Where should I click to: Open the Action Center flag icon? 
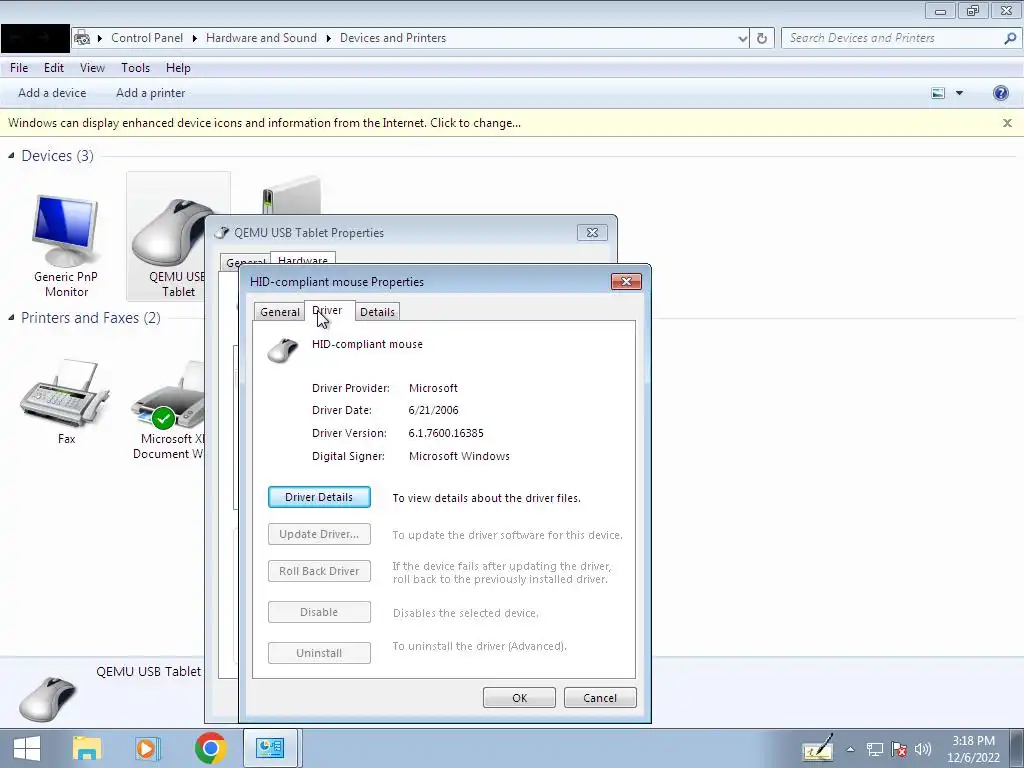(899, 749)
